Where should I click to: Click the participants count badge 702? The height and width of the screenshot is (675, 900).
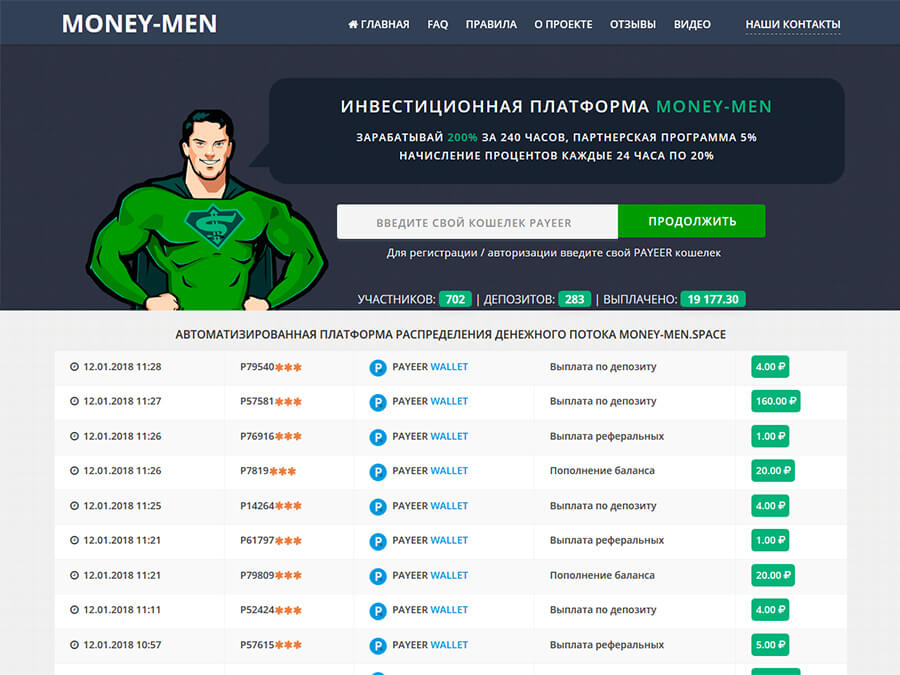[x=455, y=299]
